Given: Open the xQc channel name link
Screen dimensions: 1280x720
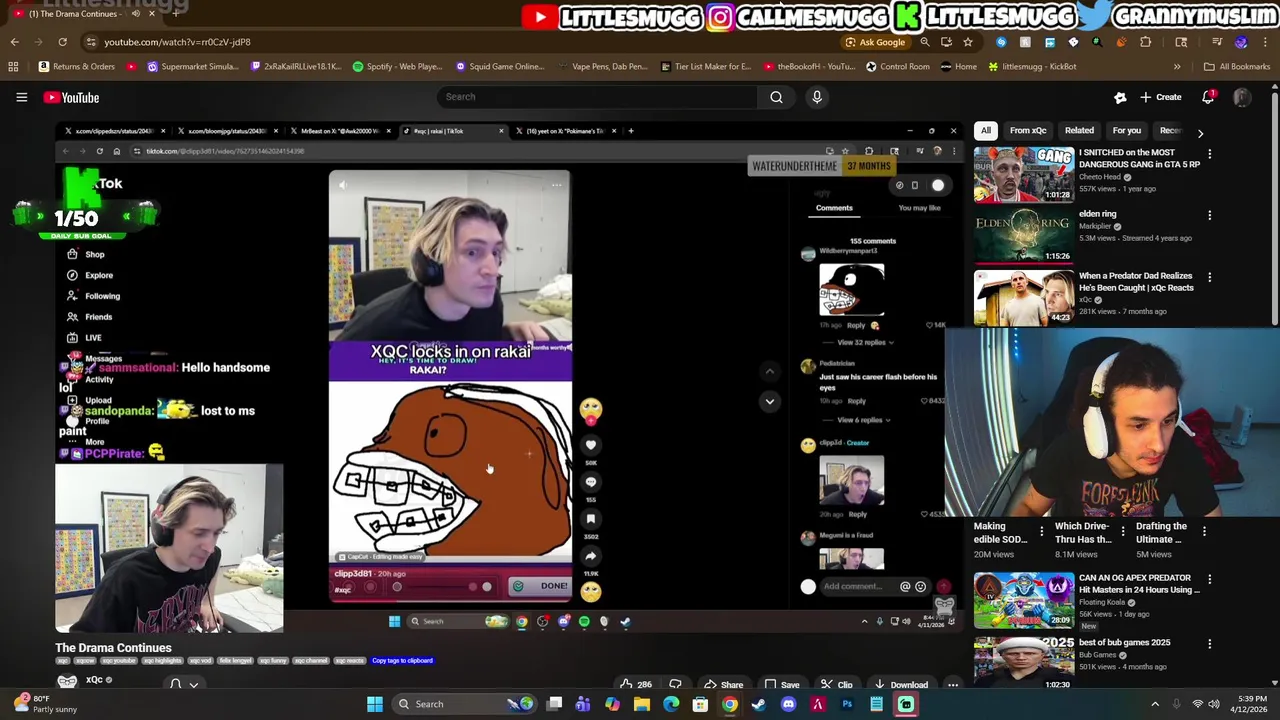Looking at the screenshot, I should coord(94,680).
